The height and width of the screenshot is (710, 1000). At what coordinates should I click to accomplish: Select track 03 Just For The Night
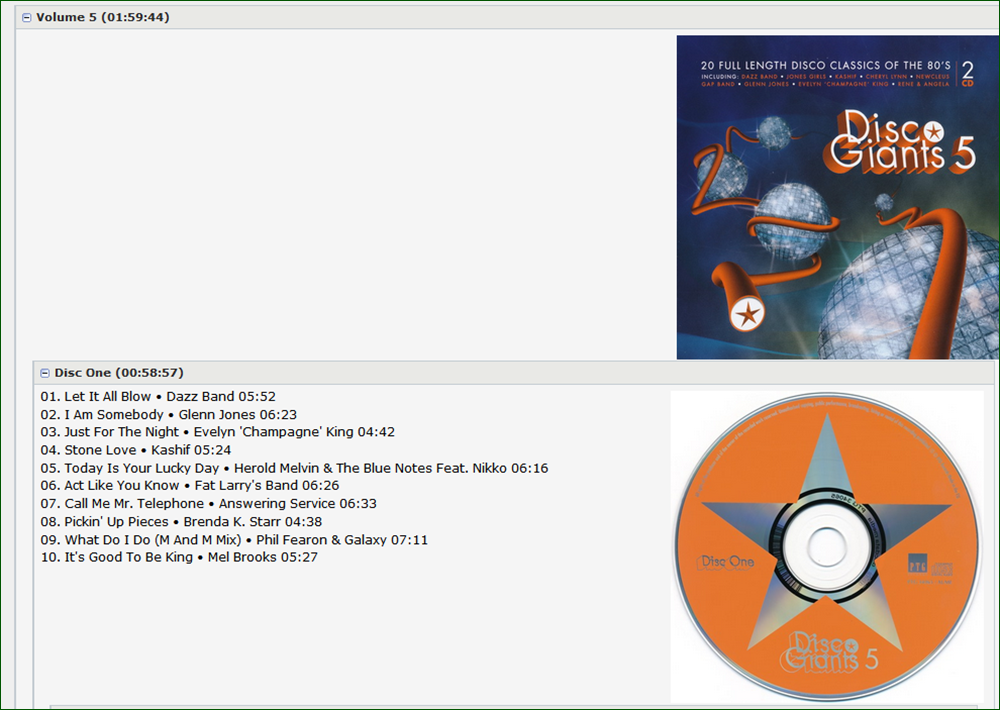pyautogui.click(x=217, y=432)
